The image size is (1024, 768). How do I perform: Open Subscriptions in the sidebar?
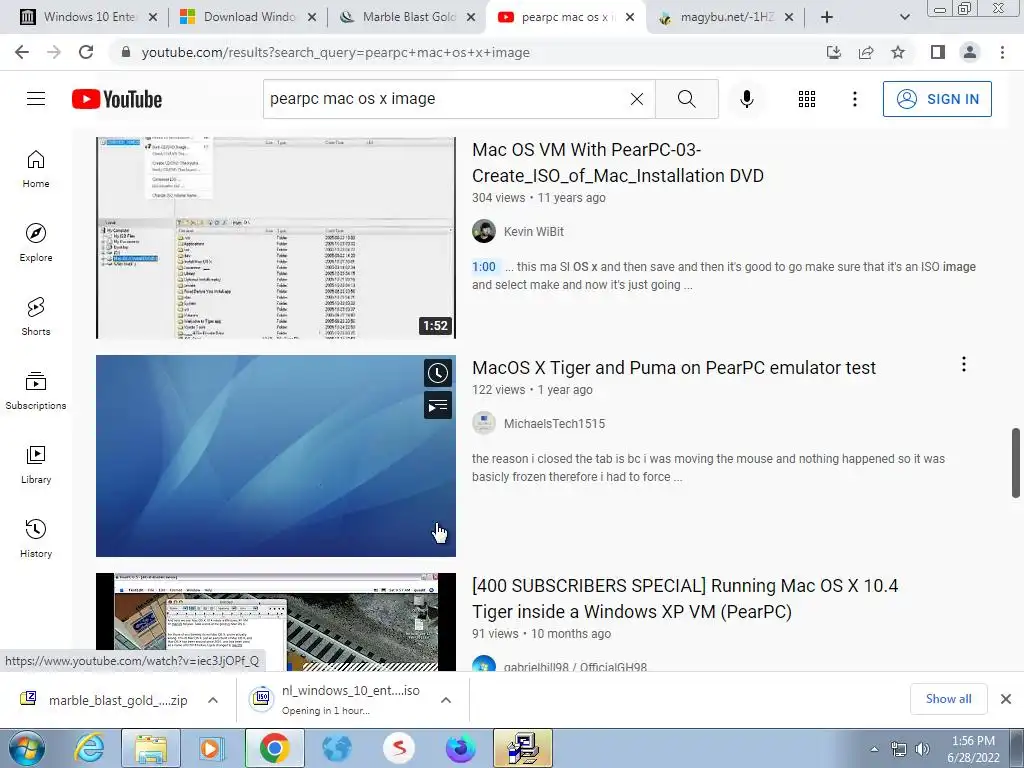click(x=36, y=391)
